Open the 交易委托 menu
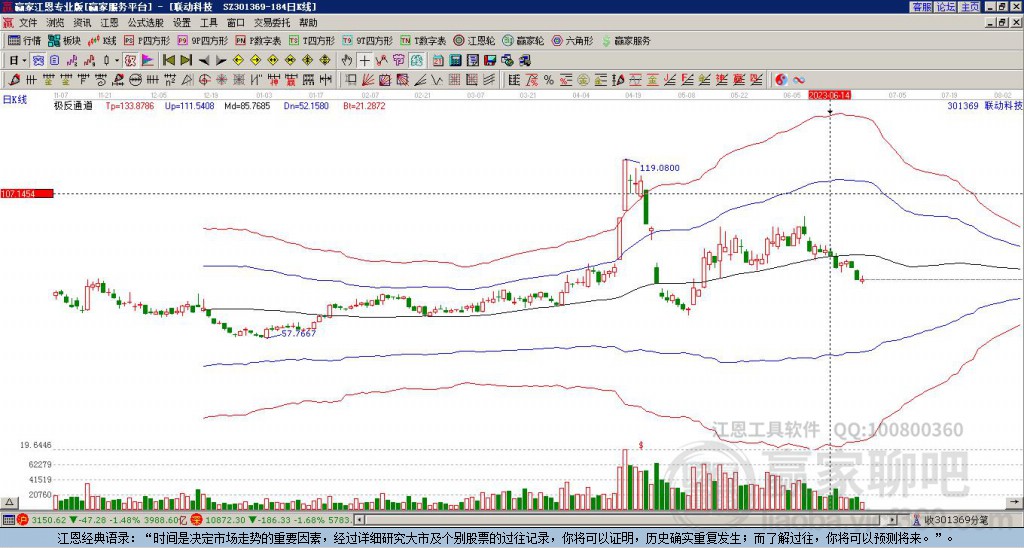The width and height of the screenshot is (1024, 548). [272, 23]
